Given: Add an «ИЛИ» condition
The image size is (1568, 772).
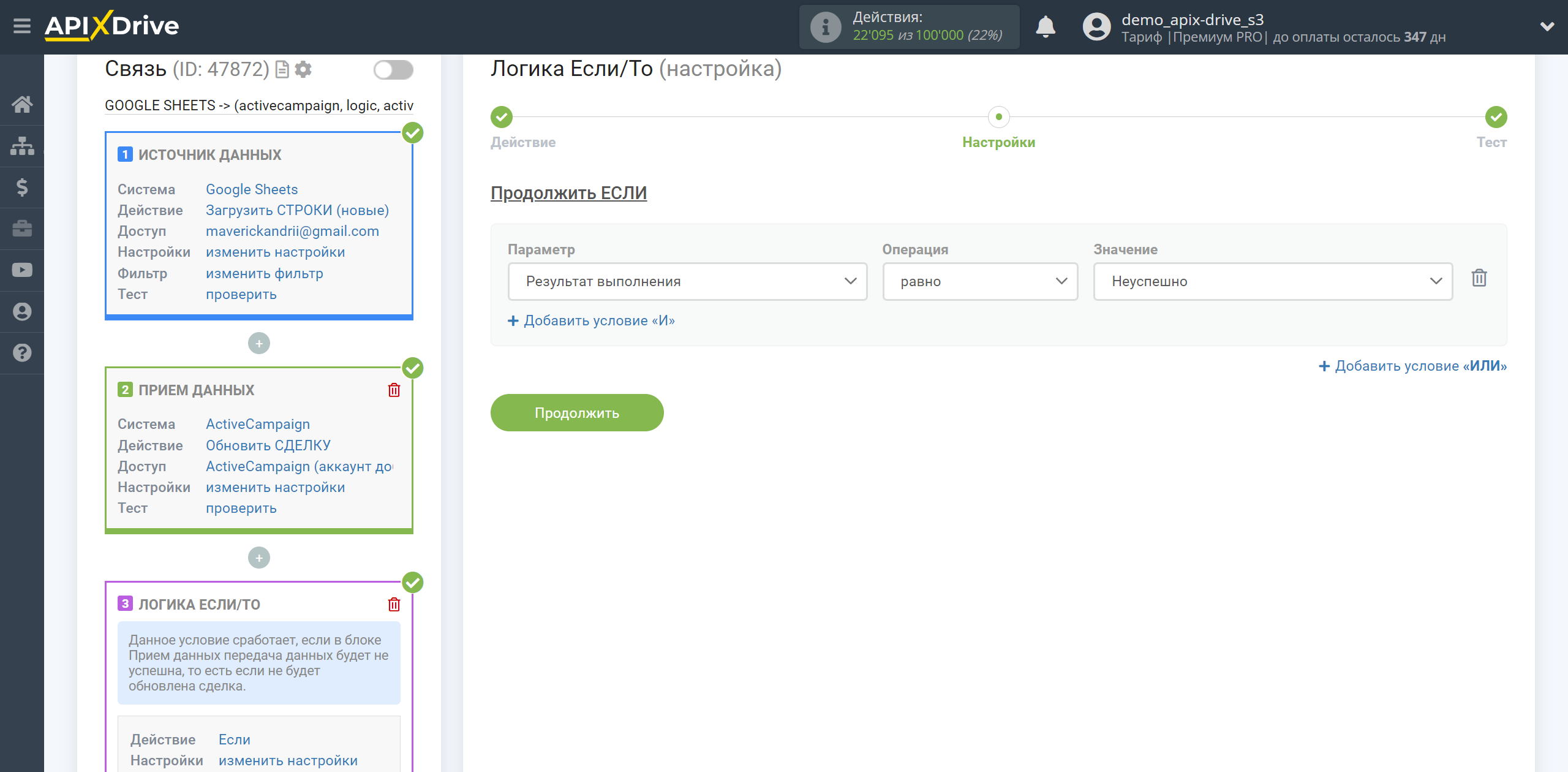Looking at the screenshot, I should (x=1412, y=366).
